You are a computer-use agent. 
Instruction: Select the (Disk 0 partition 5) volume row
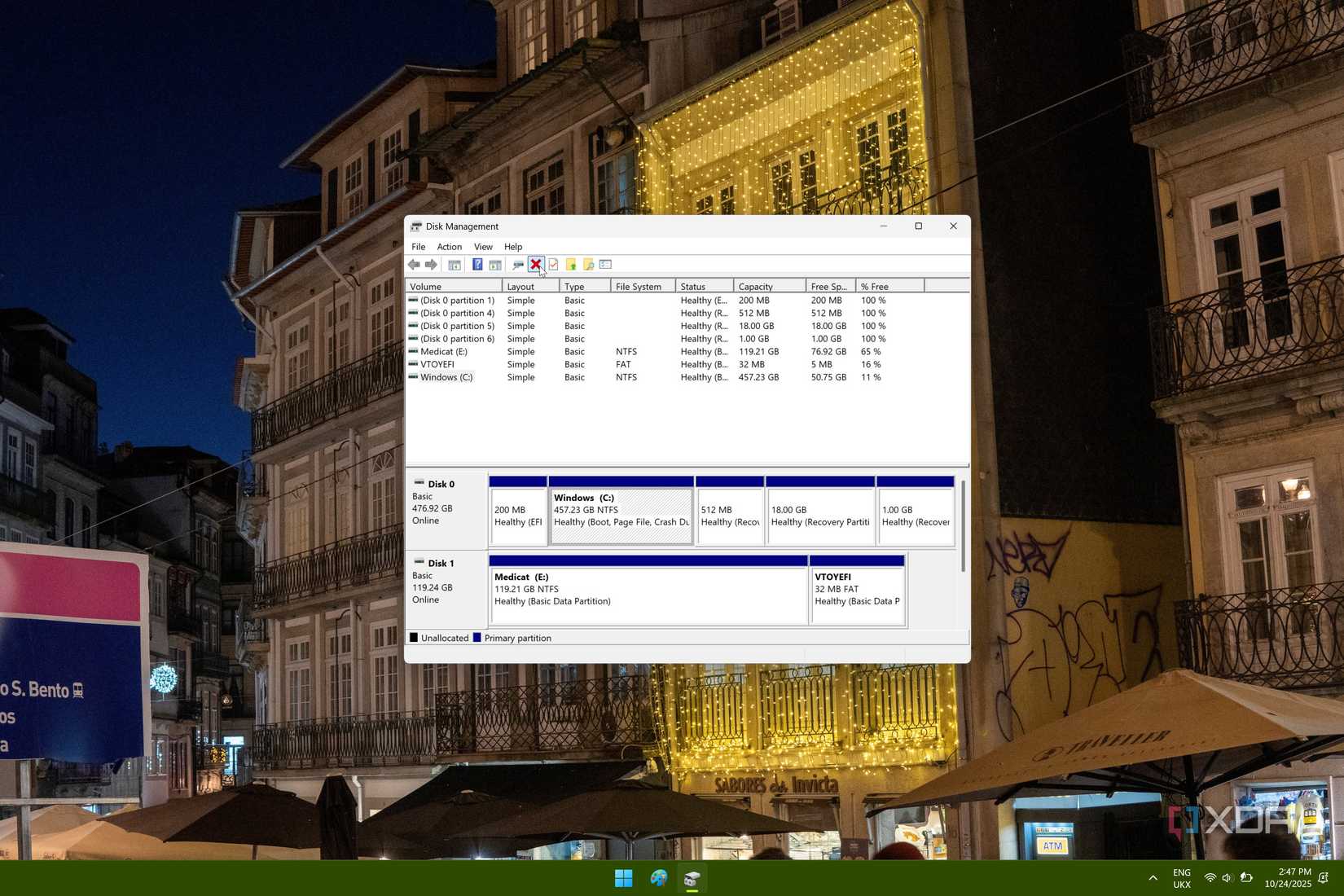click(687, 326)
